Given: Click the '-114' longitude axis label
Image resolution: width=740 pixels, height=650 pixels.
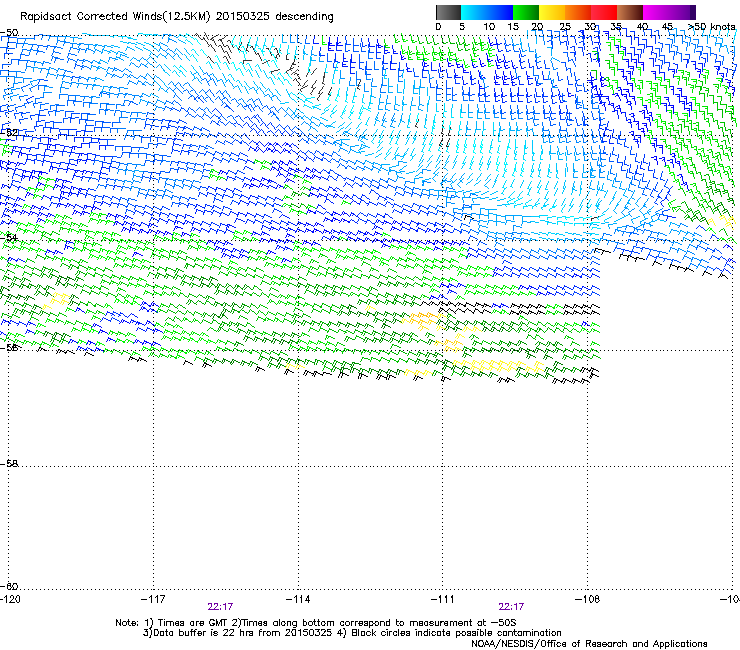Looking at the screenshot, I should click(x=298, y=599).
